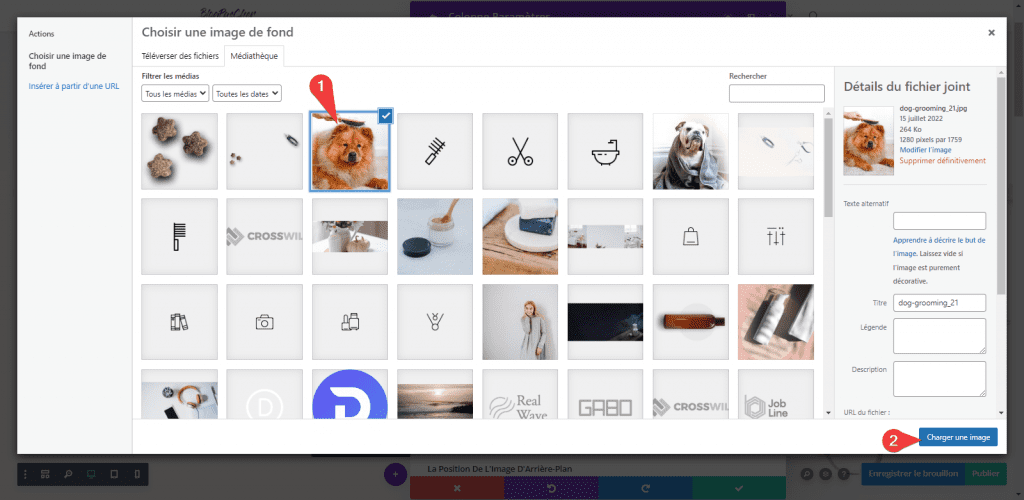
Task: Click the Description text area
Action: coord(939,379)
